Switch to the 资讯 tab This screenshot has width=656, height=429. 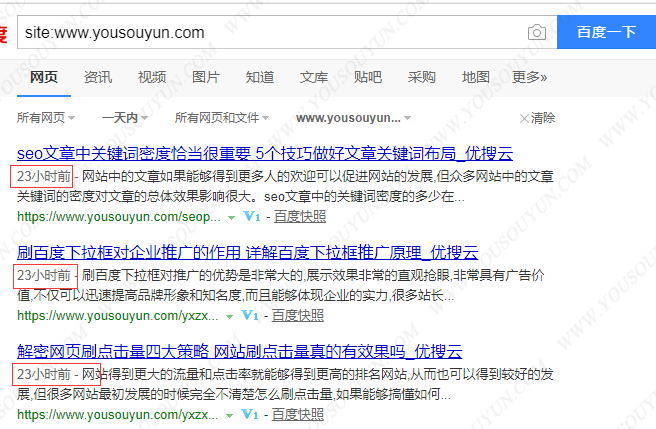98,77
